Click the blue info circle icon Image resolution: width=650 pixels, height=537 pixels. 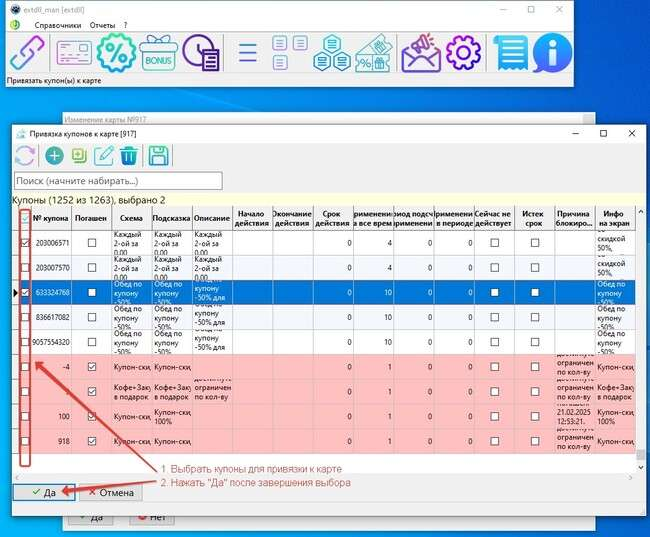tap(551, 53)
